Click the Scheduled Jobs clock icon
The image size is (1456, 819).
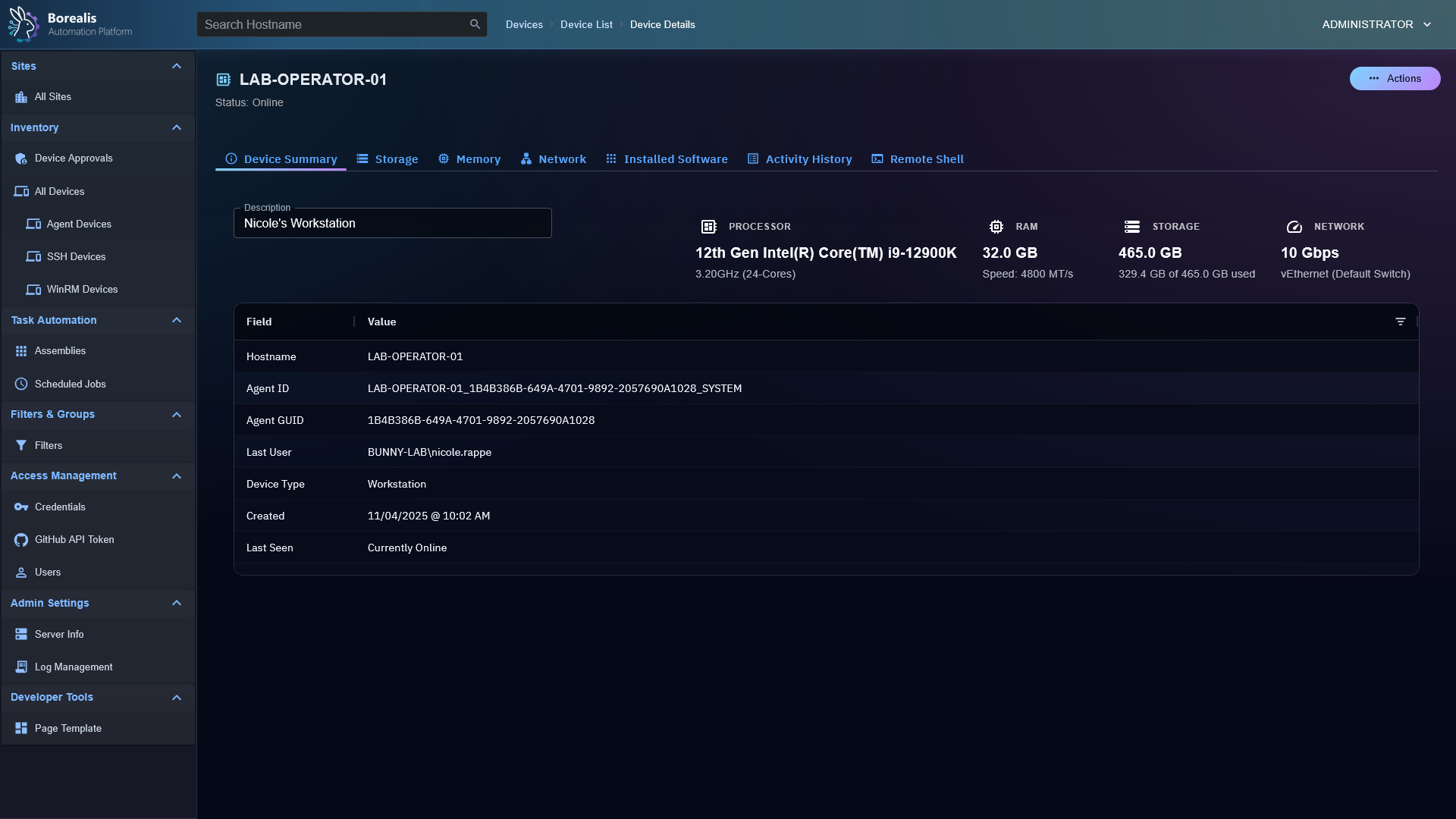click(21, 384)
